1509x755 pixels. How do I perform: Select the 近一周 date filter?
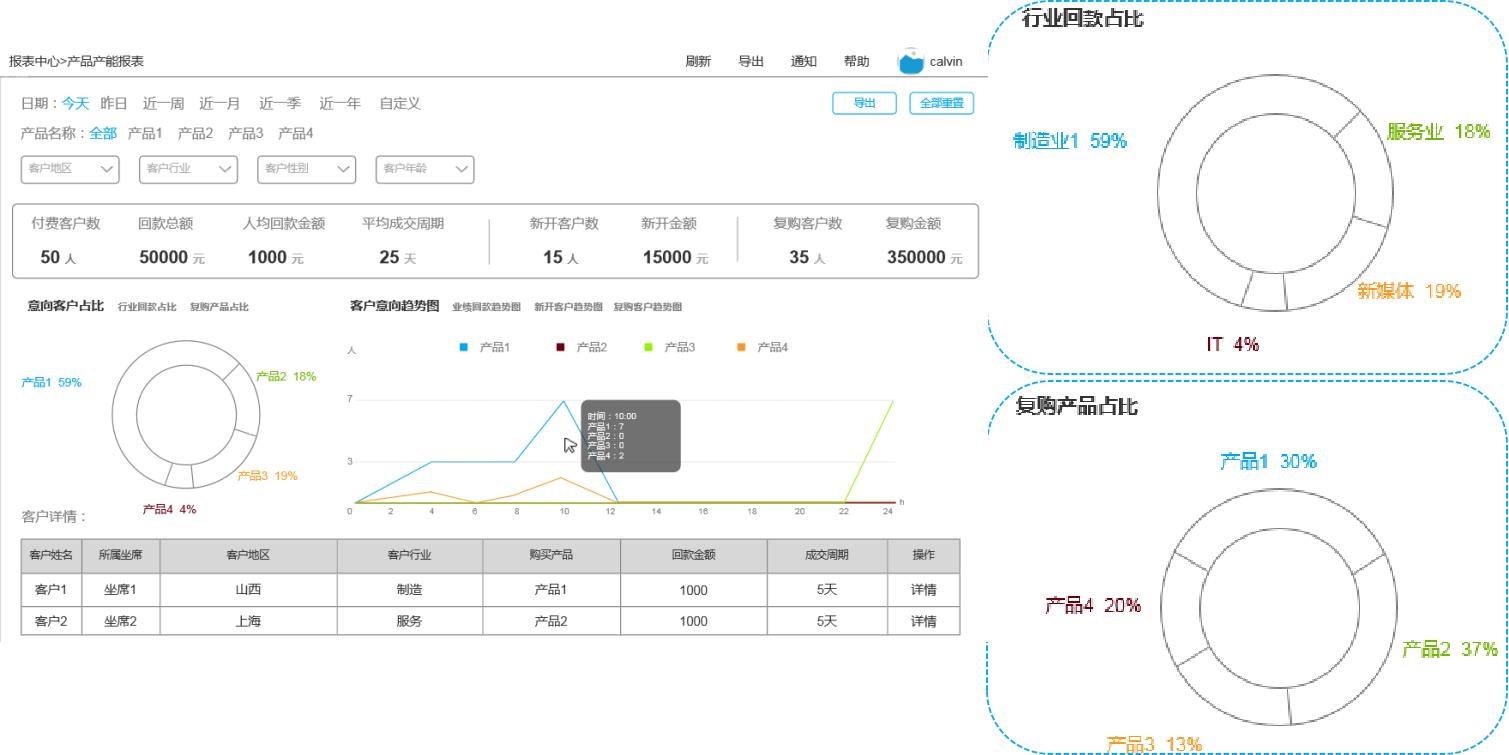click(163, 104)
